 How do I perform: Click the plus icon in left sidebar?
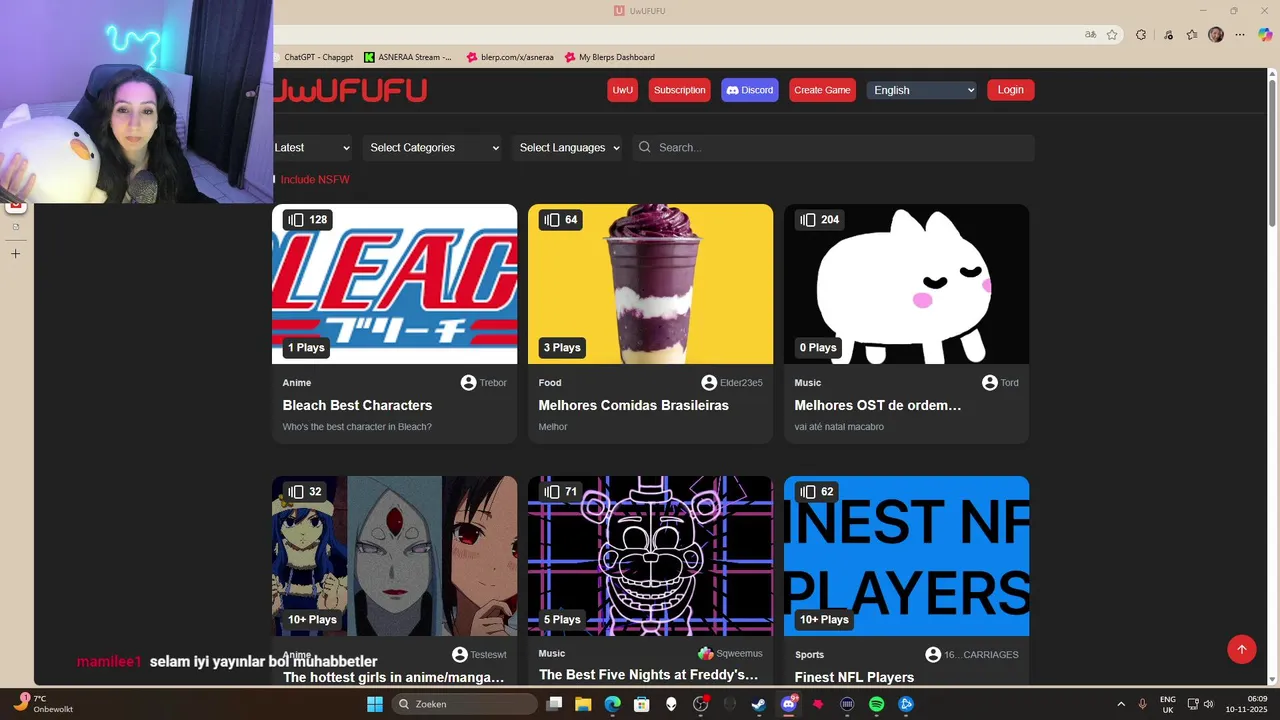tap(15, 254)
